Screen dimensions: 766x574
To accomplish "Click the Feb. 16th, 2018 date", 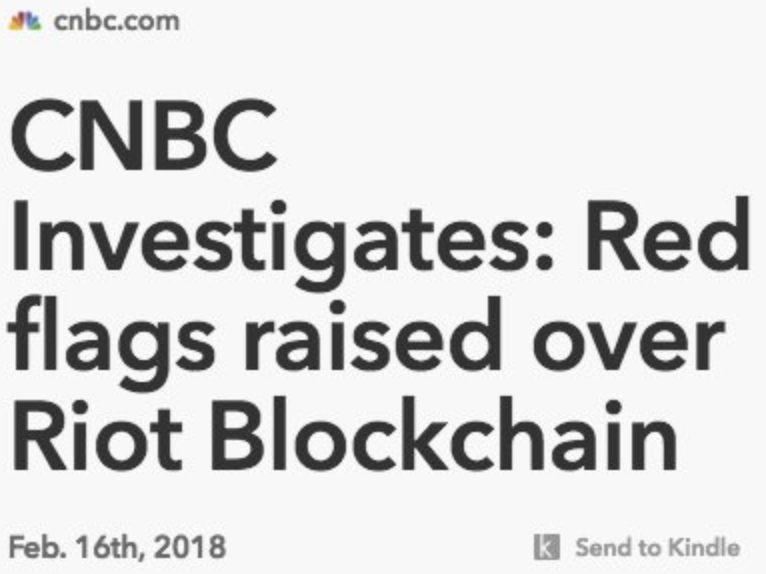I will pyautogui.click(x=117, y=547).
